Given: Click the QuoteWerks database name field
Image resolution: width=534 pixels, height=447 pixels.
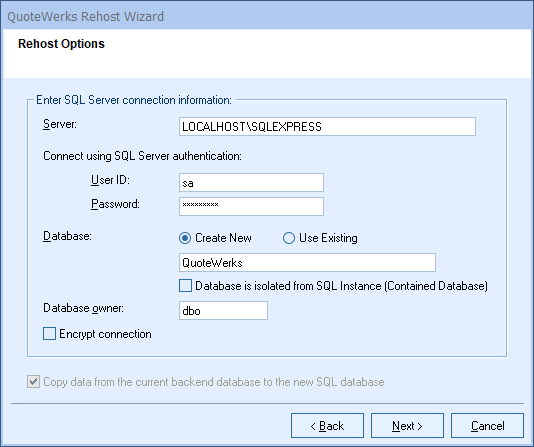Looking at the screenshot, I should click(x=307, y=262).
